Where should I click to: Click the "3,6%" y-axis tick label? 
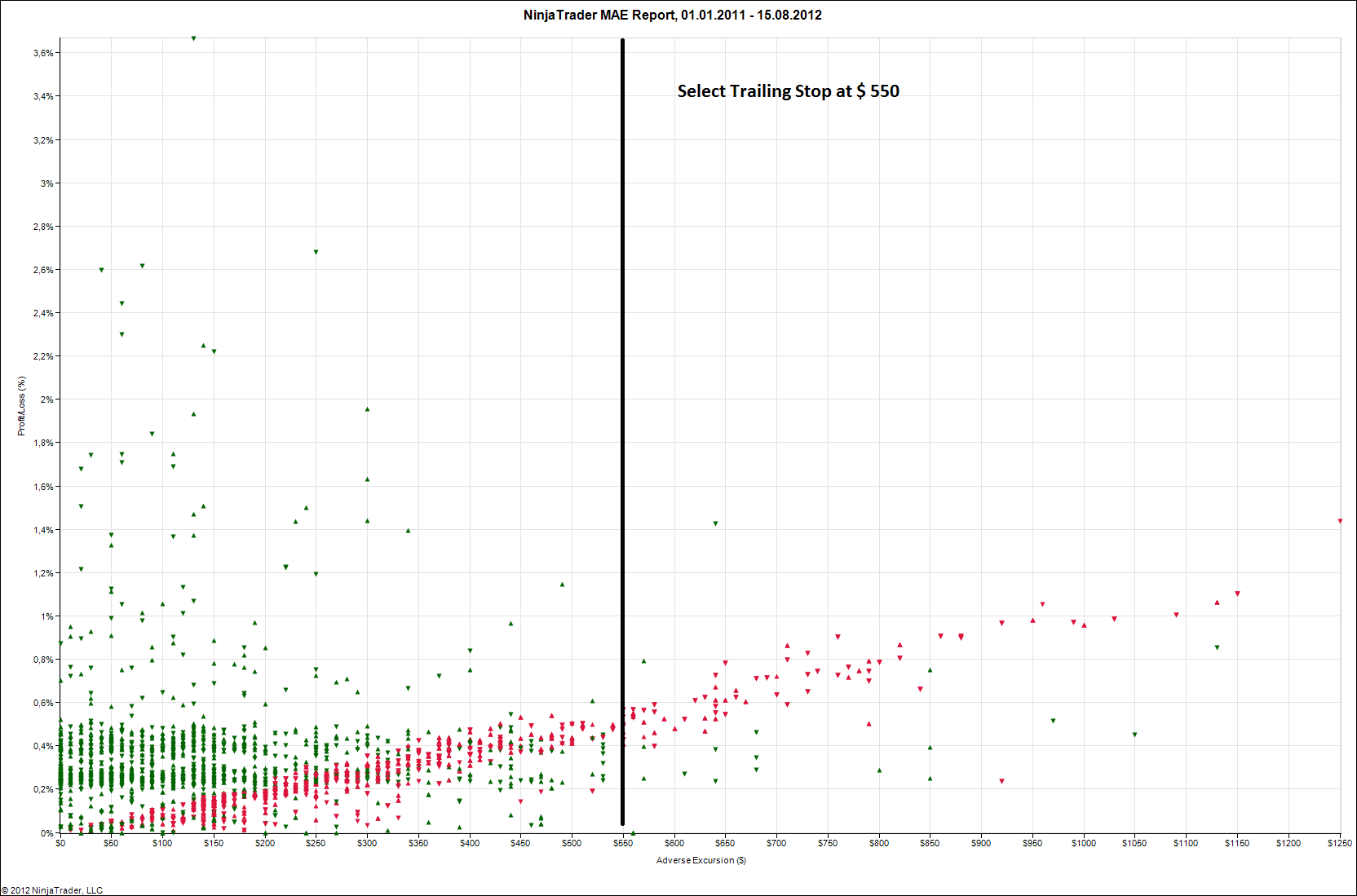tap(43, 53)
